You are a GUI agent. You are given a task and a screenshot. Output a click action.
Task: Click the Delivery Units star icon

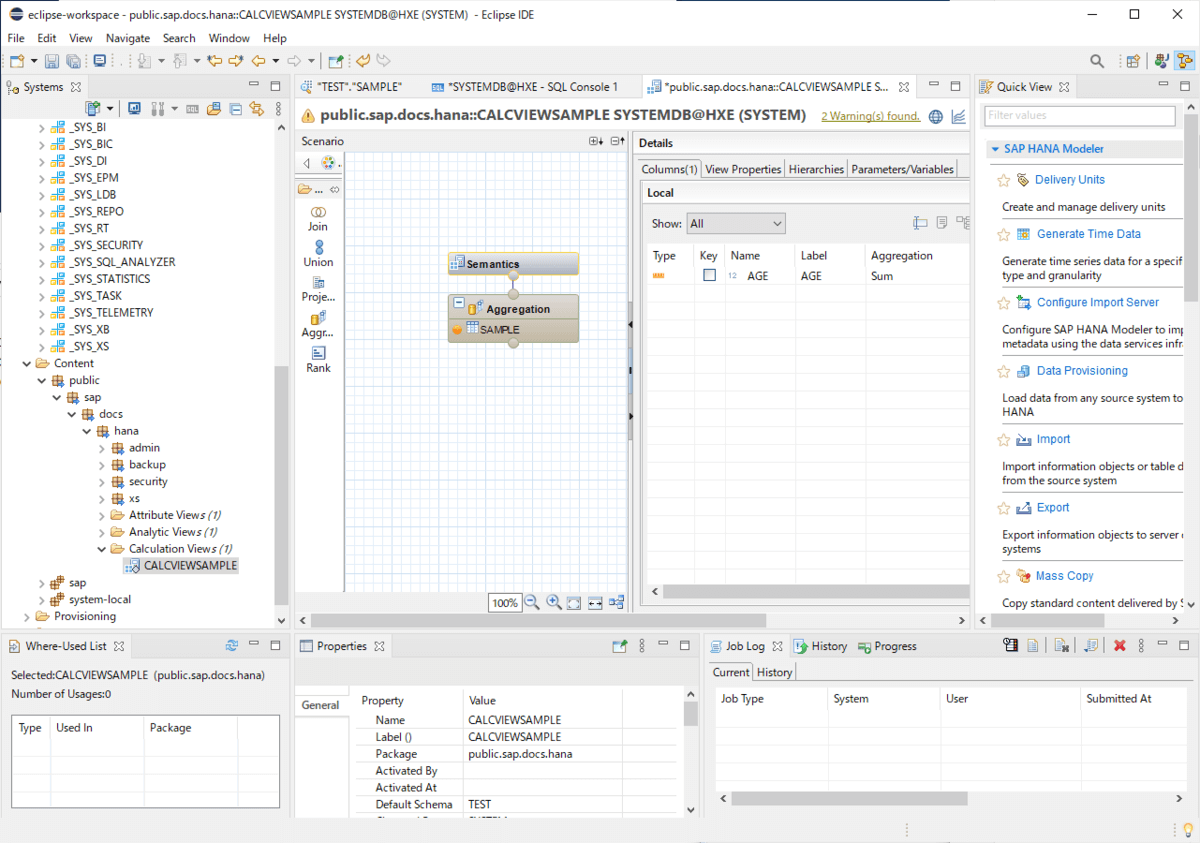pyautogui.click(x=1004, y=180)
